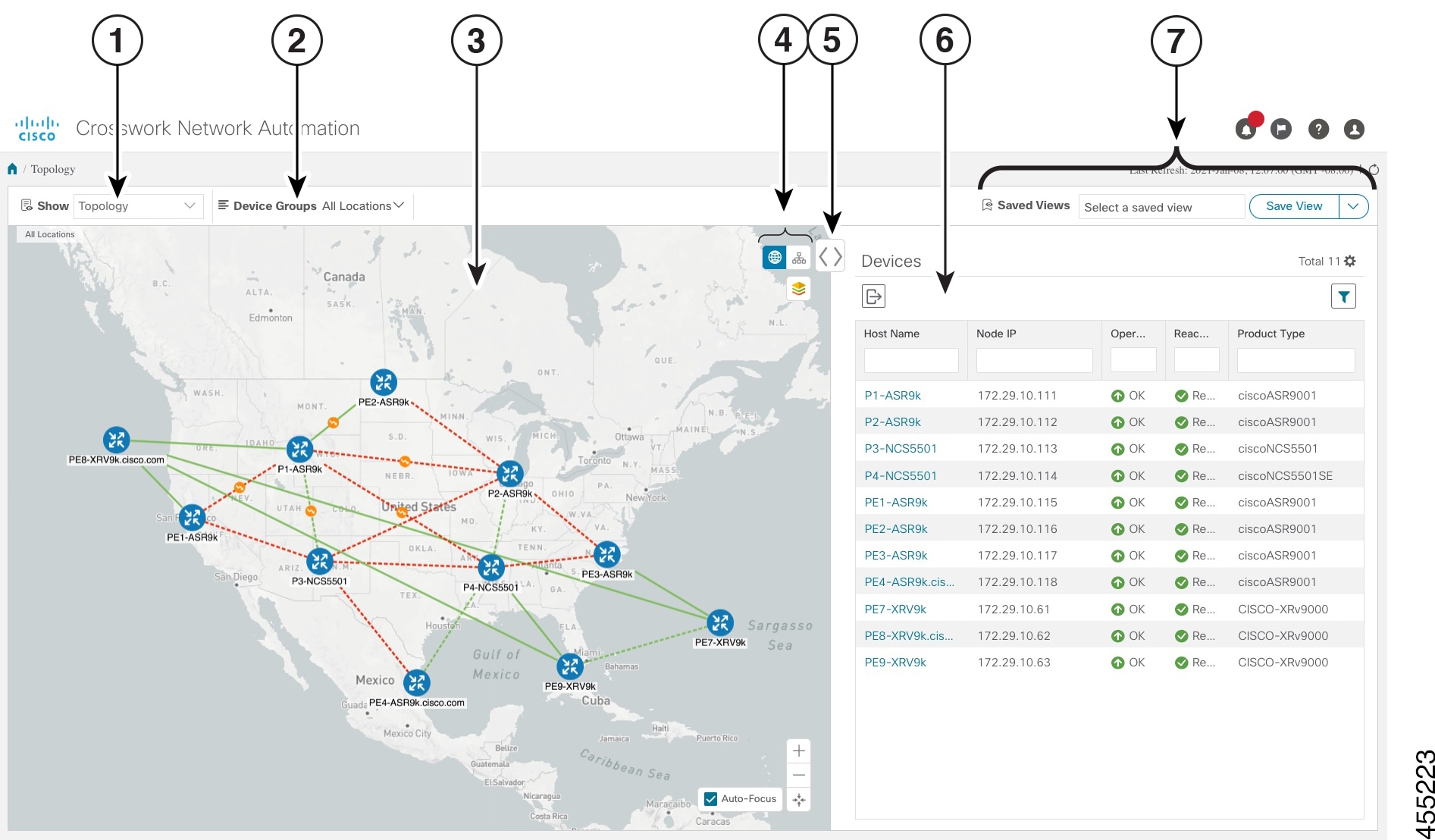Screen dimensions: 1435x840
Task: Toggle the Auto-Focus checkbox on the map
Action: [710, 798]
